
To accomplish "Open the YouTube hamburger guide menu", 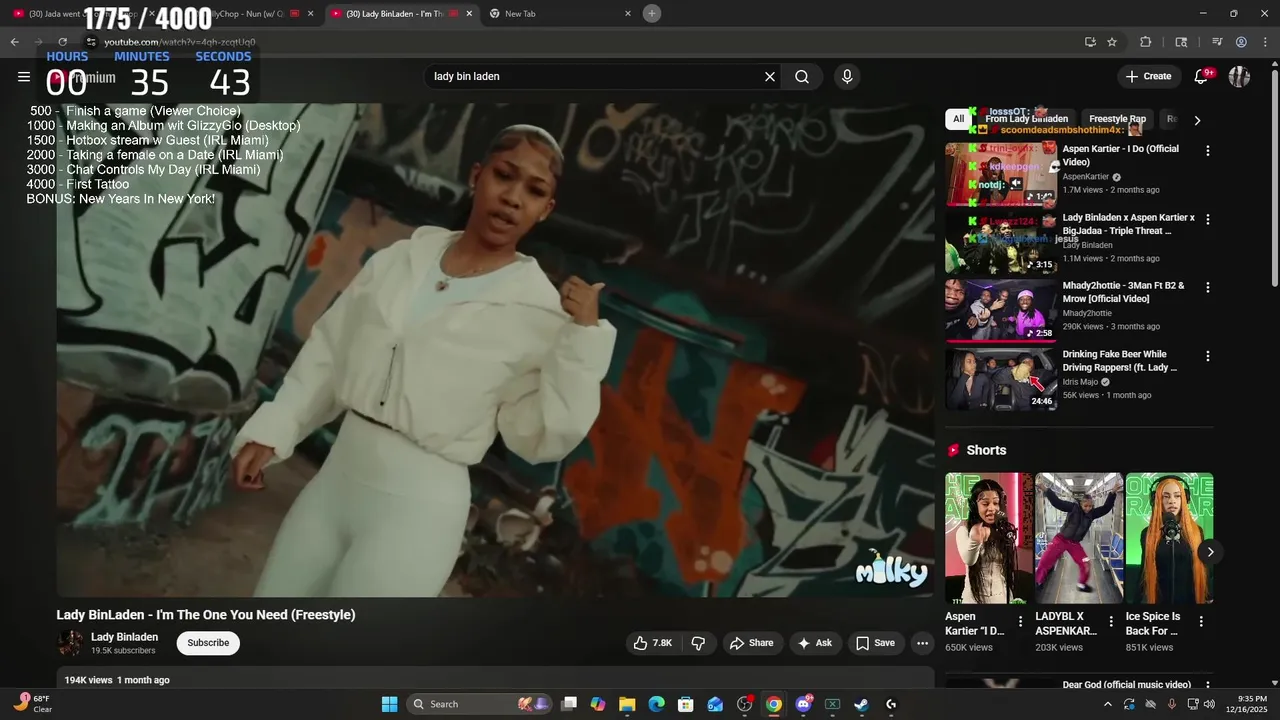I will pyautogui.click(x=24, y=76).
